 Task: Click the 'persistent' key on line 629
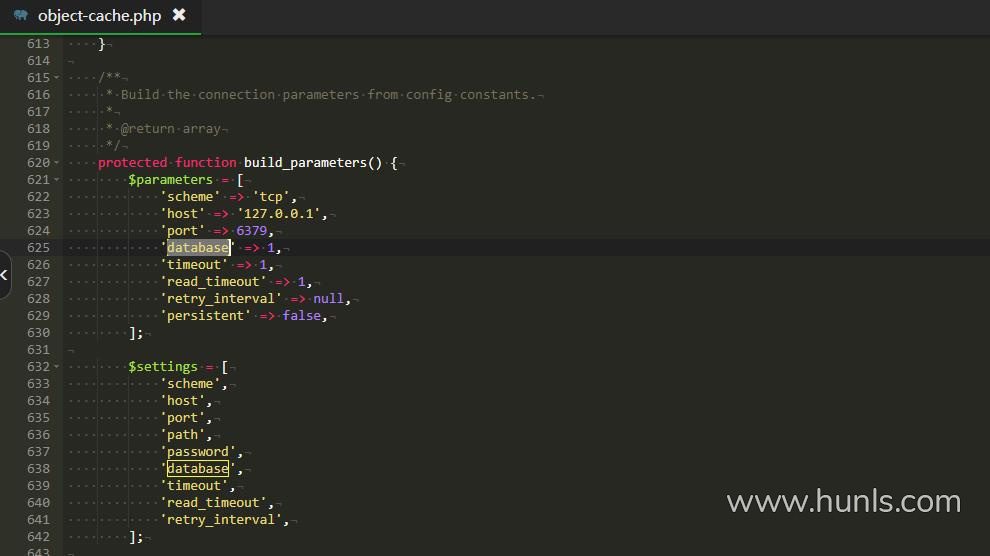pos(206,316)
